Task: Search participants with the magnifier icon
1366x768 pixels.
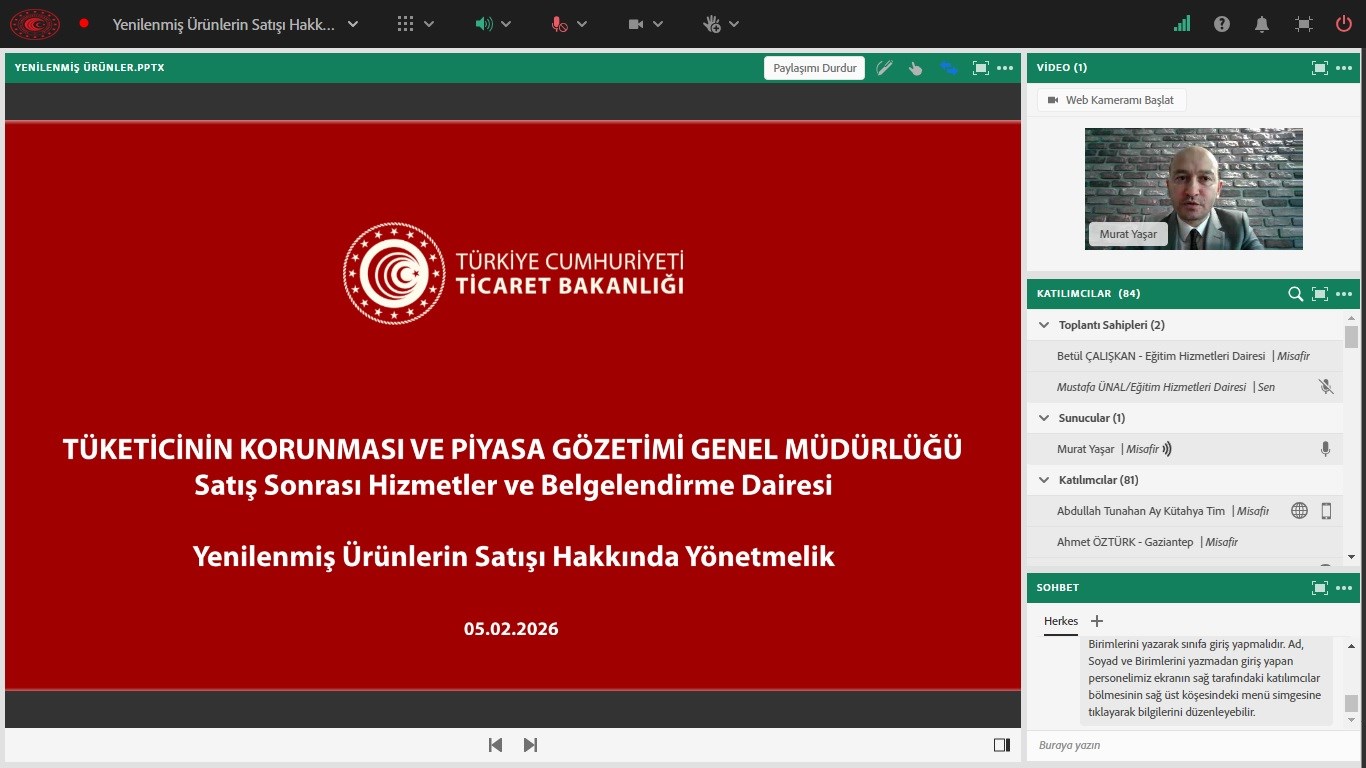Action: [x=1295, y=294]
